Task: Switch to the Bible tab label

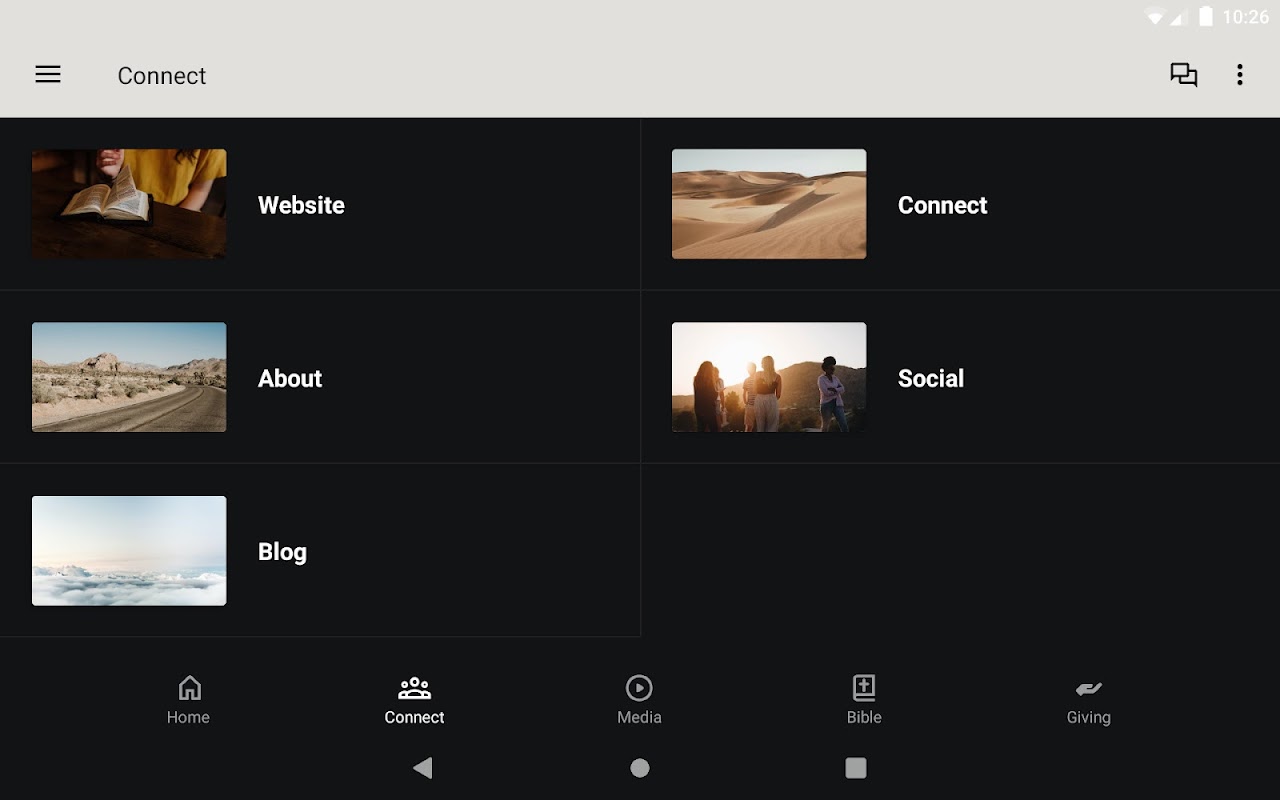Action: tap(864, 717)
